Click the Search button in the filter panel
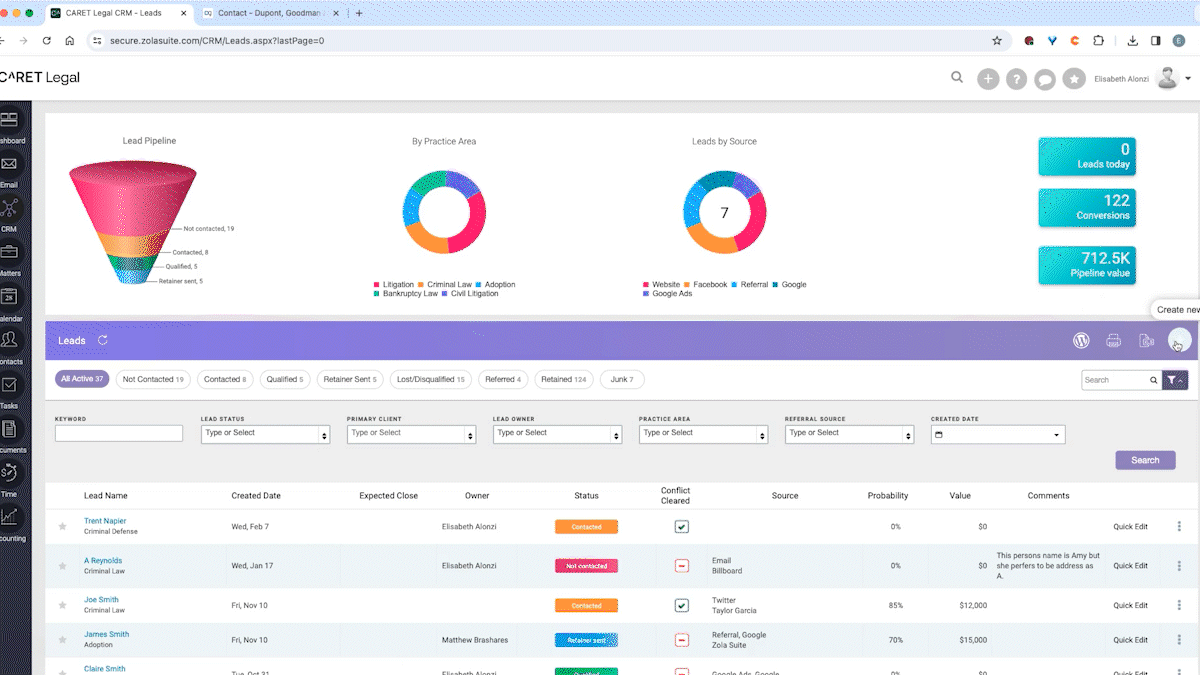Screen dimensions: 1200x675 tap(1145, 459)
